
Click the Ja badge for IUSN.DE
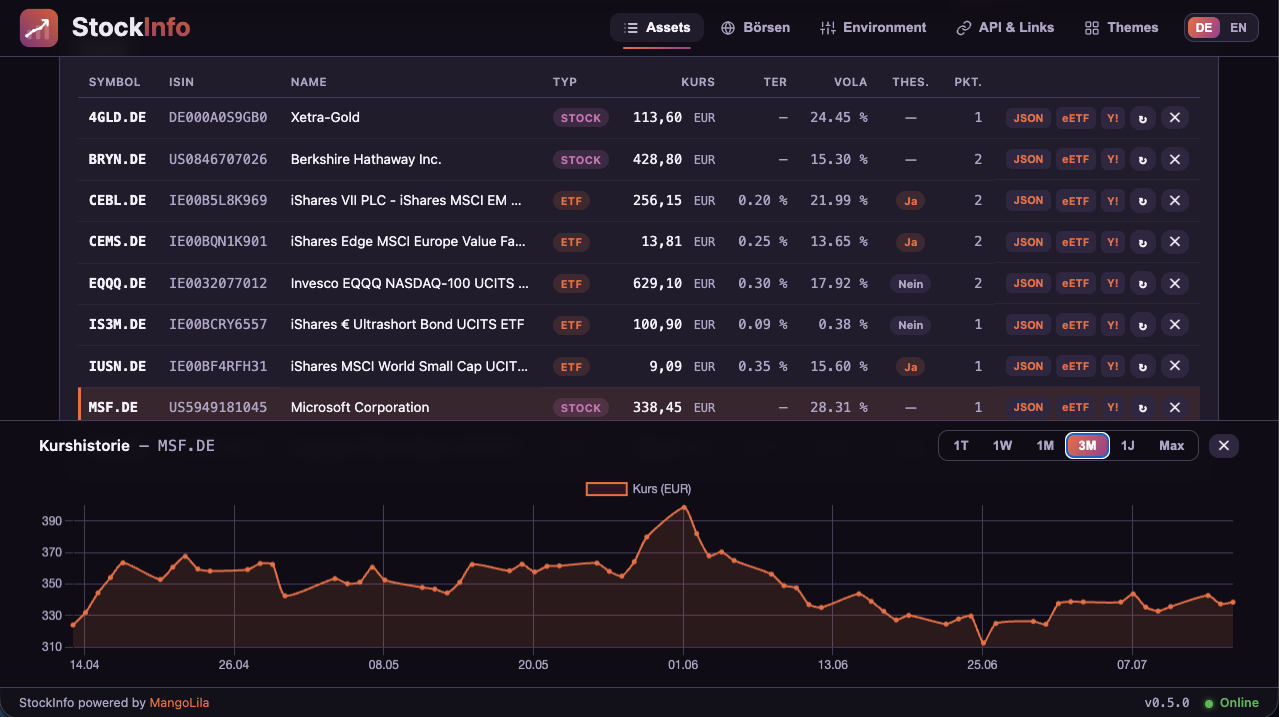[911, 367]
